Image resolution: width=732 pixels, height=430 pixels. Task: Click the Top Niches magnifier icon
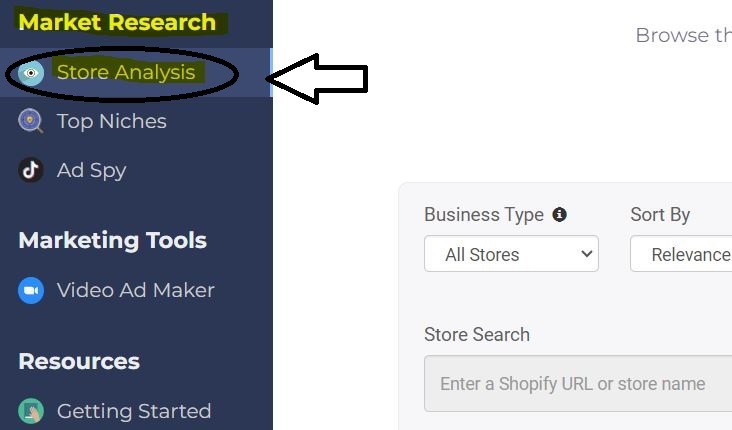[x=31, y=121]
